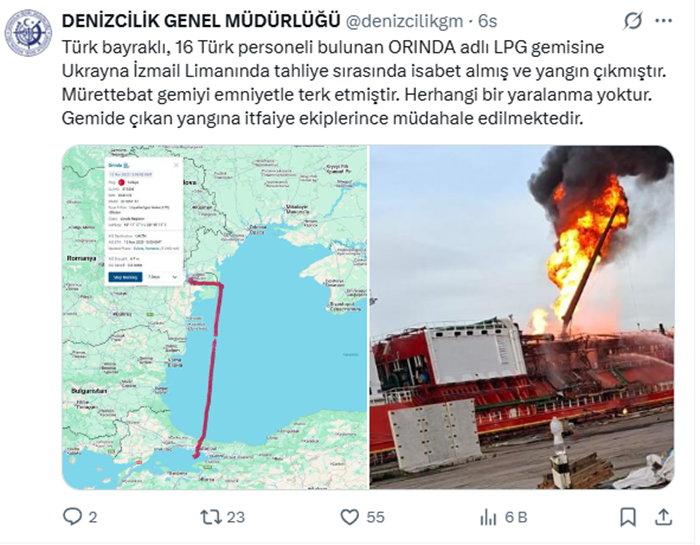Click the like count 55
700x545 pixels.
[375, 517]
